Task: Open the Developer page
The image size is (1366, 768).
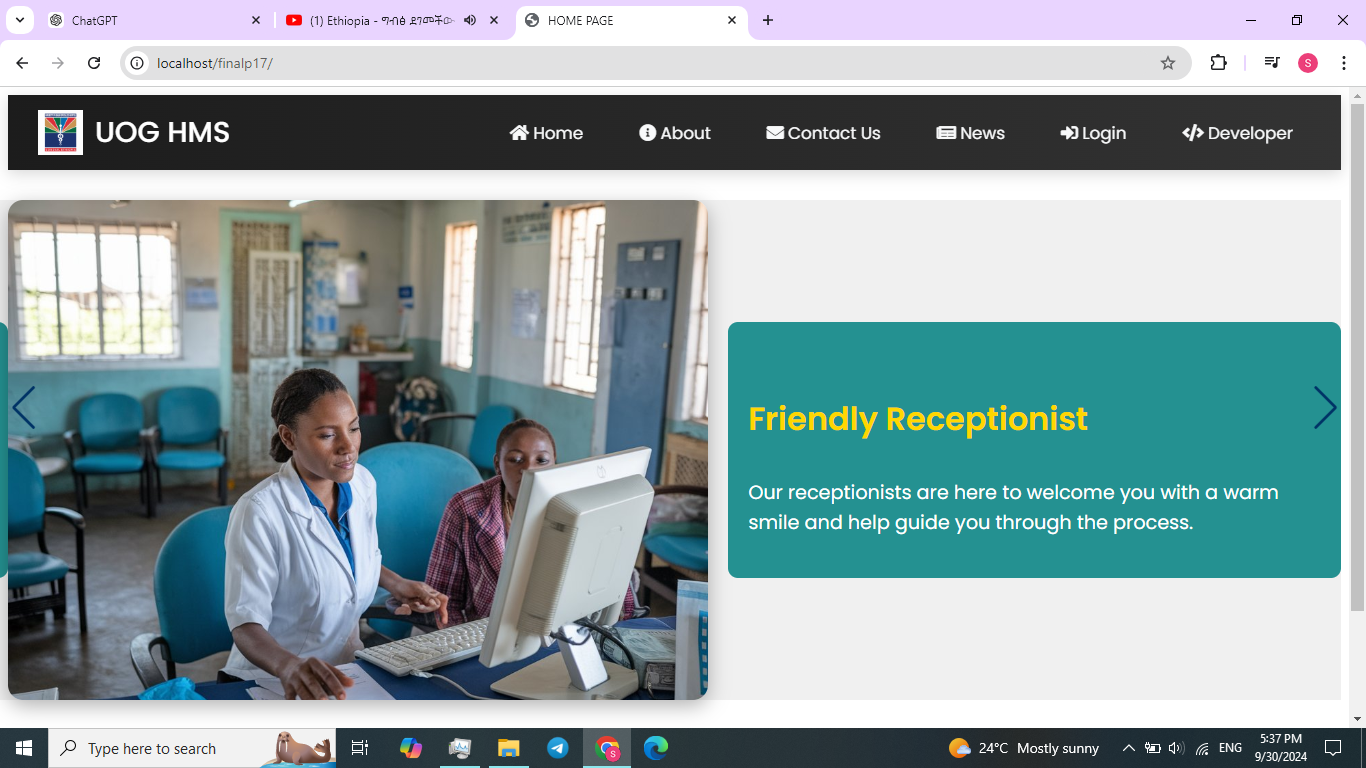Action: [1237, 133]
